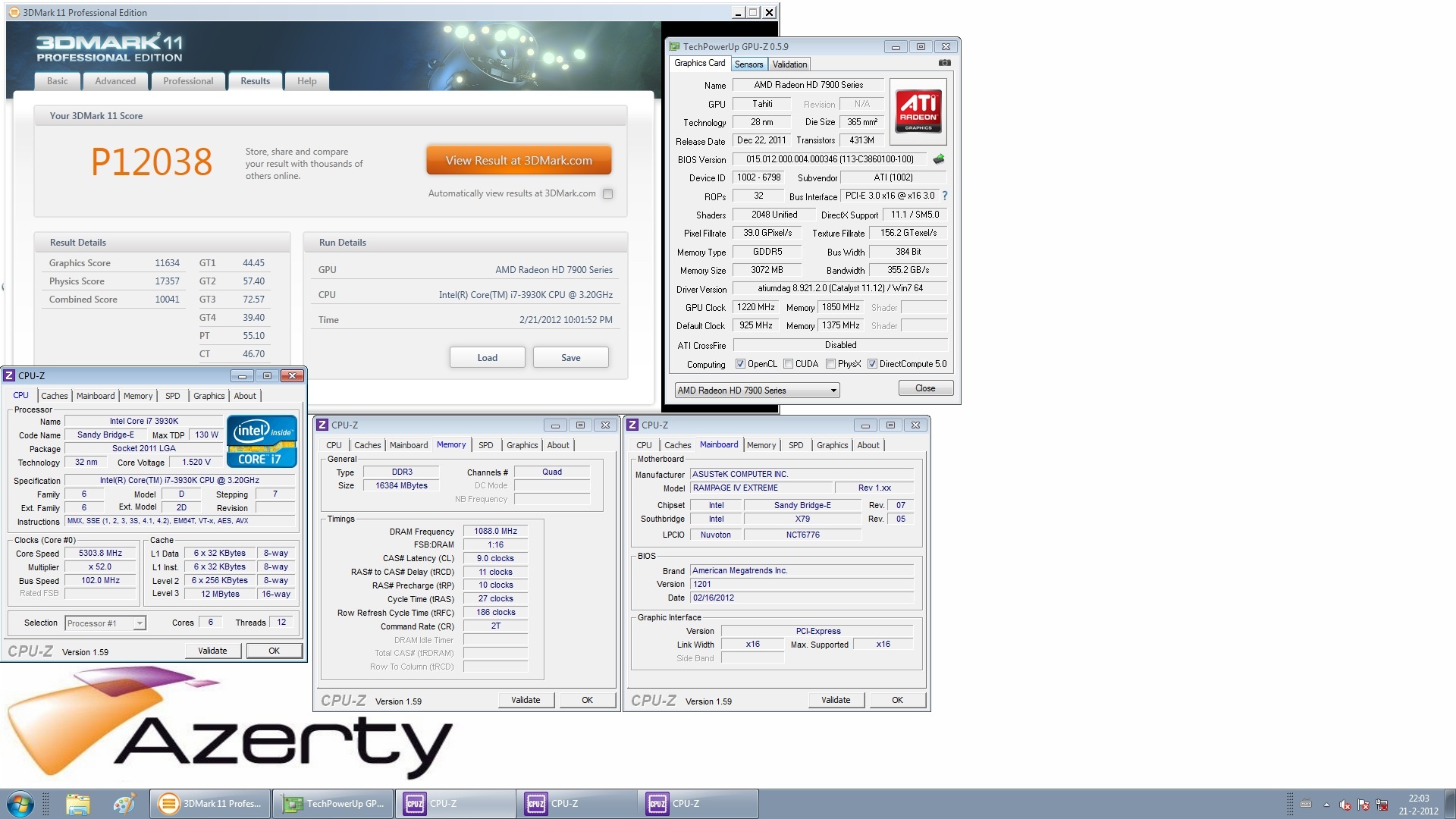This screenshot has height=819, width=1456.
Task: Click the taskbar clock
Action: pyautogui.click(x=1418, y=804)
